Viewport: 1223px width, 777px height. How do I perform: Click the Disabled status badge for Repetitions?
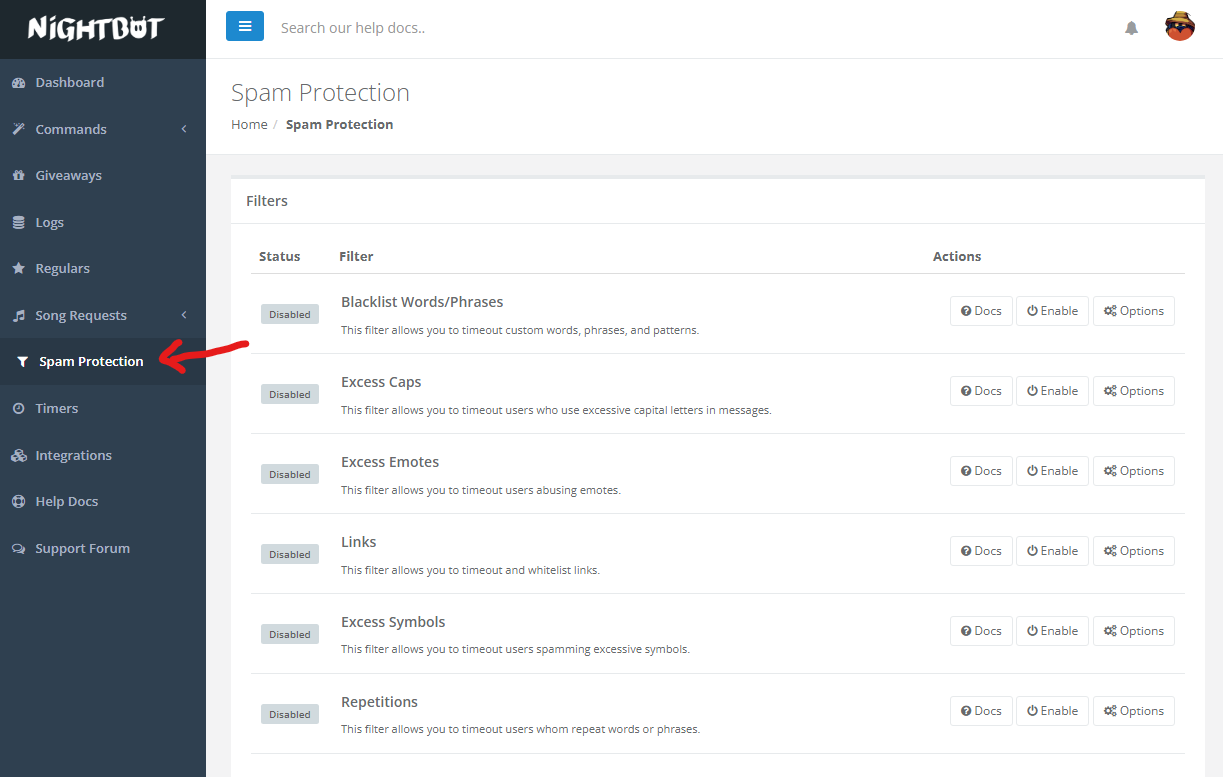[x=290, y=715]
